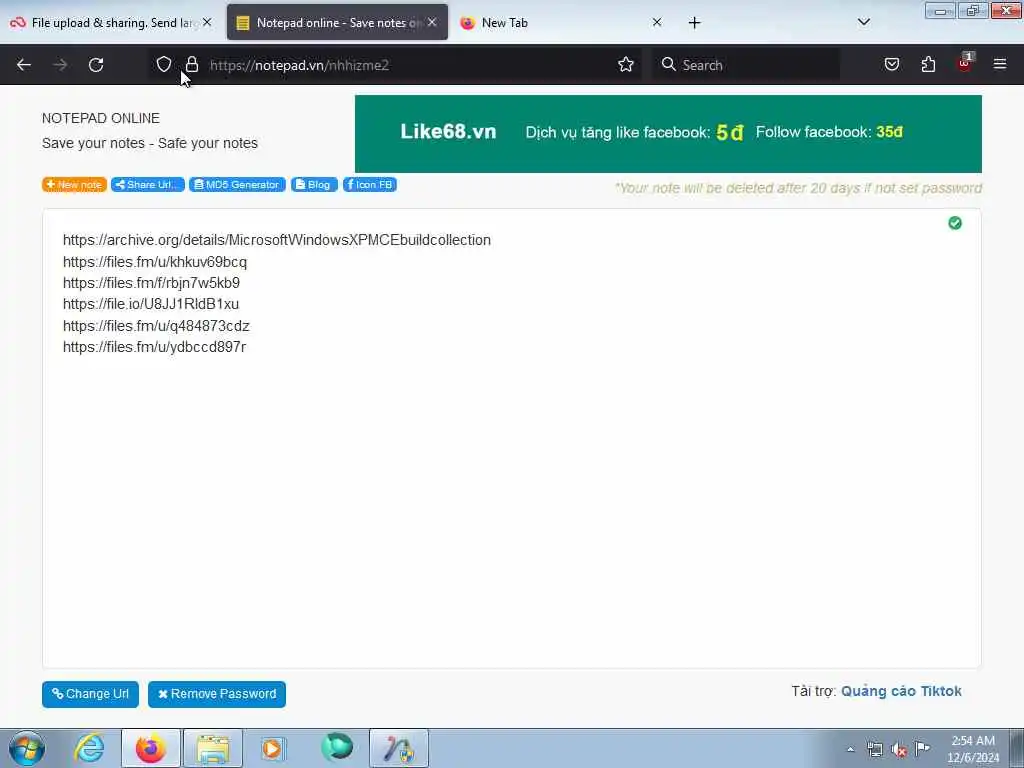This screenshot has height=768, width=1024.
Task: Bookmark this page with the star
Action: [626, 64]
